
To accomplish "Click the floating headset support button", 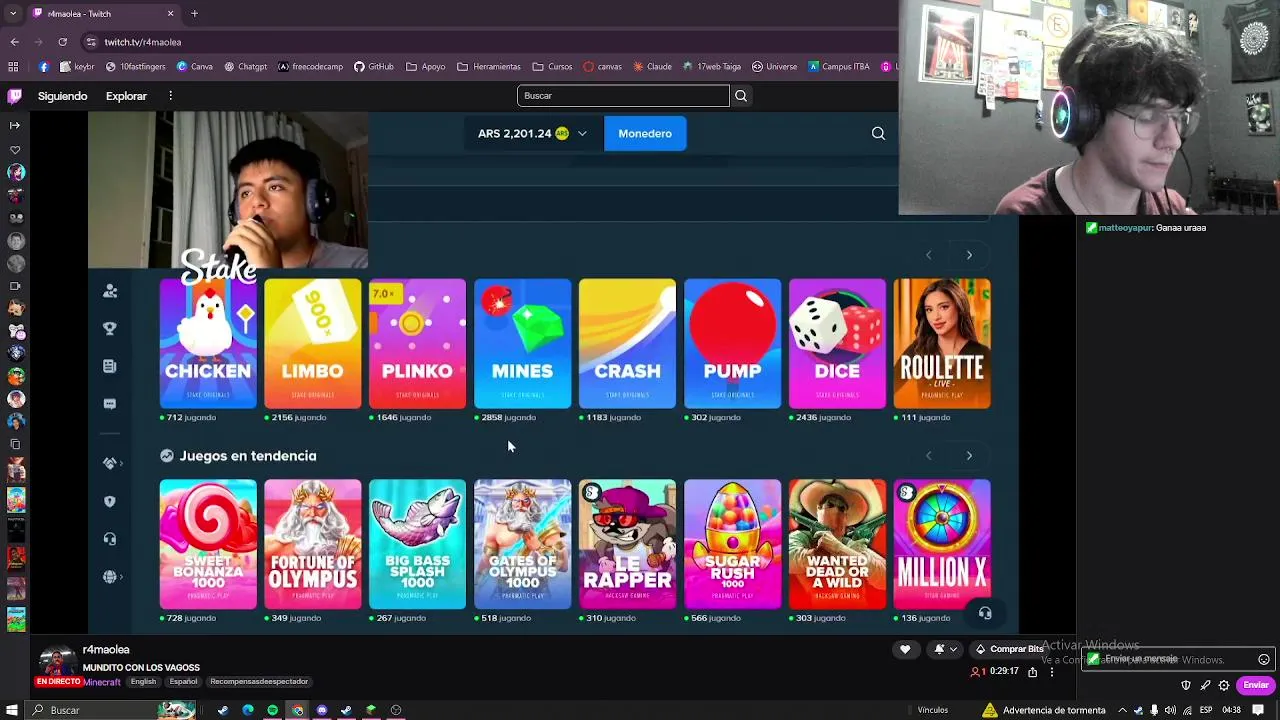I will [985, 614].
